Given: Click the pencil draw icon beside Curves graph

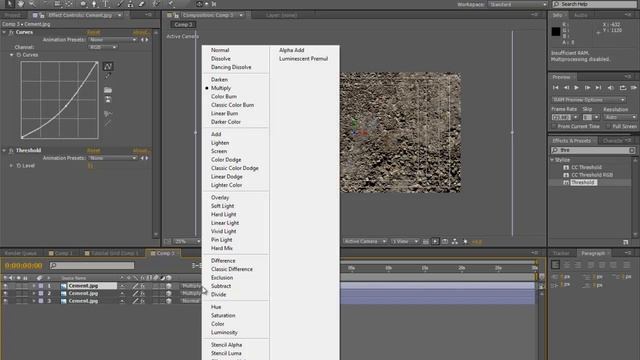Looking at the screenshot, I should [x=108, y=76].
